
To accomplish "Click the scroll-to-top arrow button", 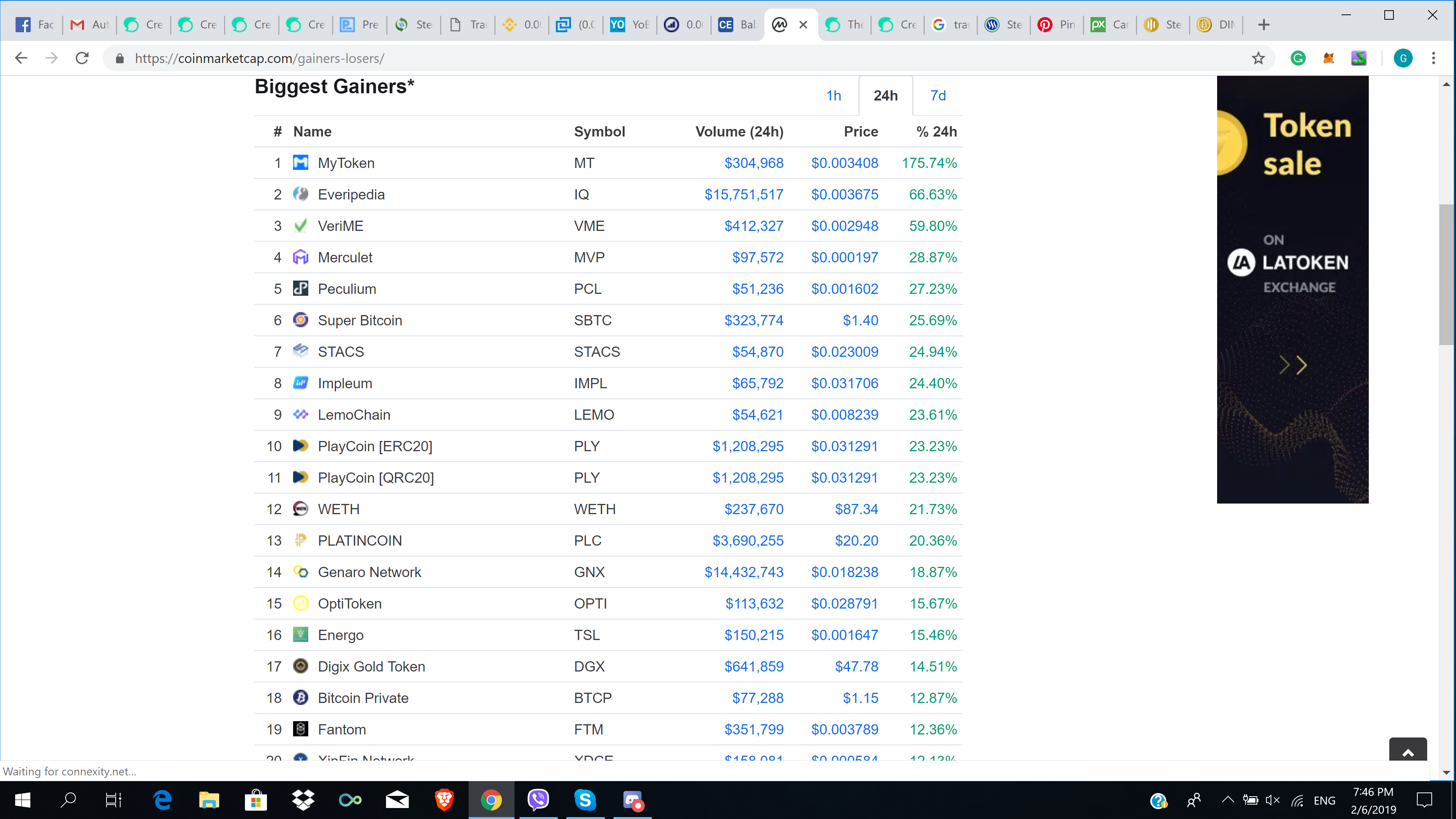I will click(x=1408, y=750).
